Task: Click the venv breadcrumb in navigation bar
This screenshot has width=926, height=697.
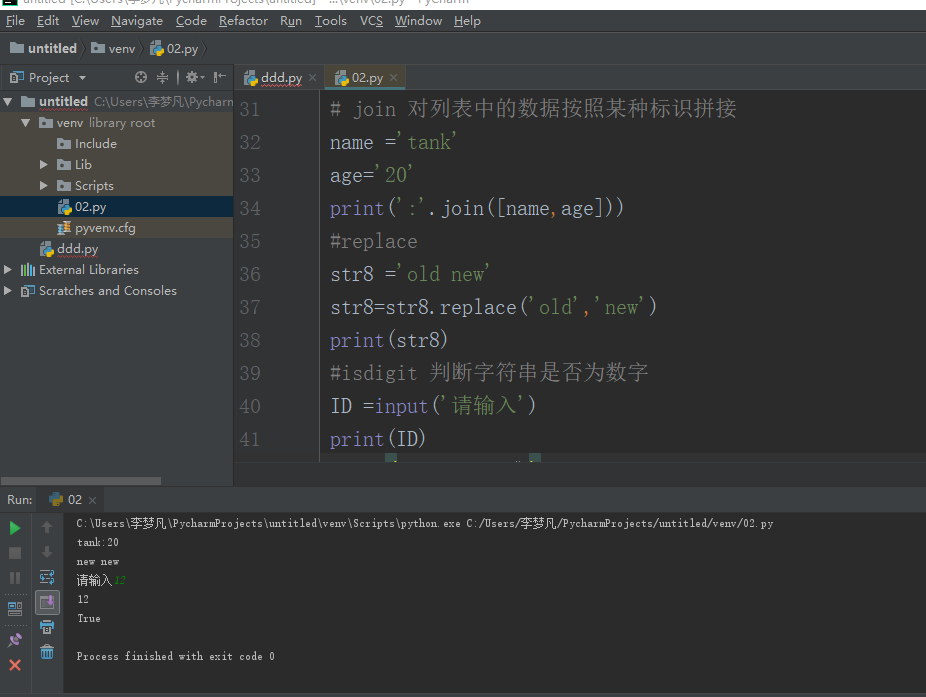Action: [121, 48]
